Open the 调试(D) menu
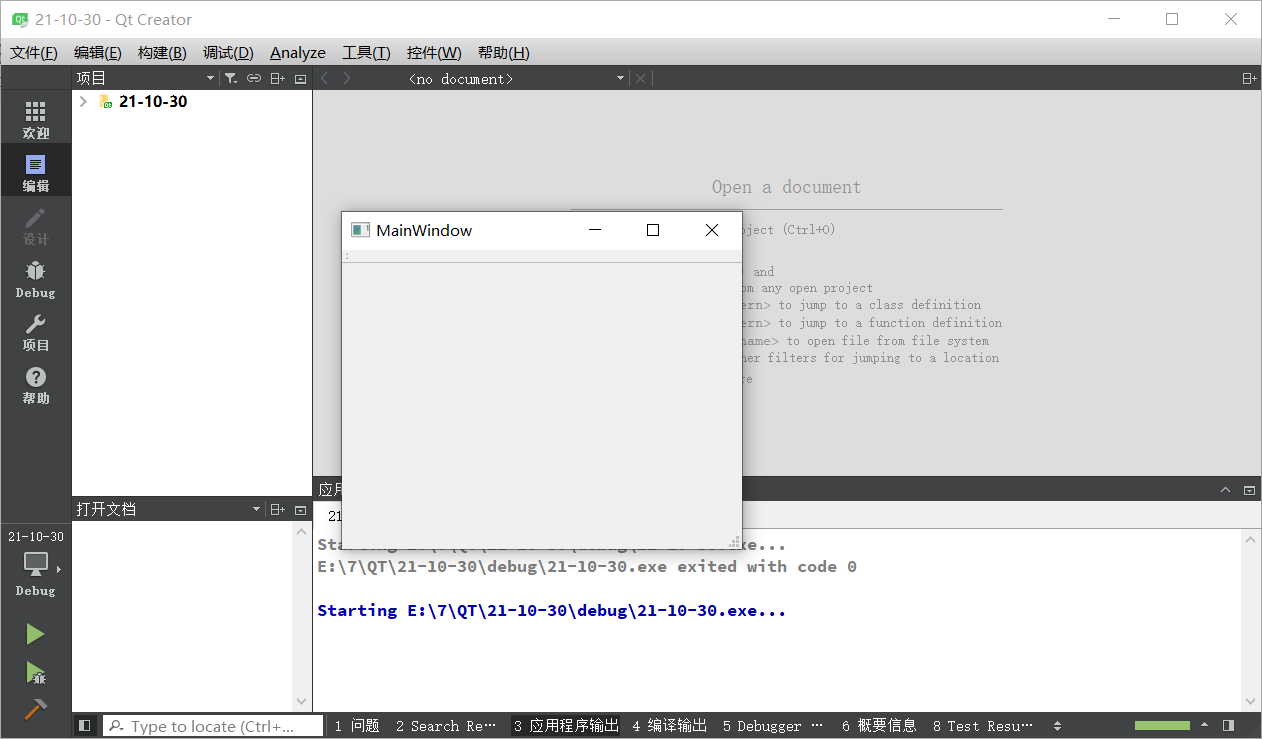This screenshot has width=1262, height=739. pyautogui.click(x=228, y=53)
